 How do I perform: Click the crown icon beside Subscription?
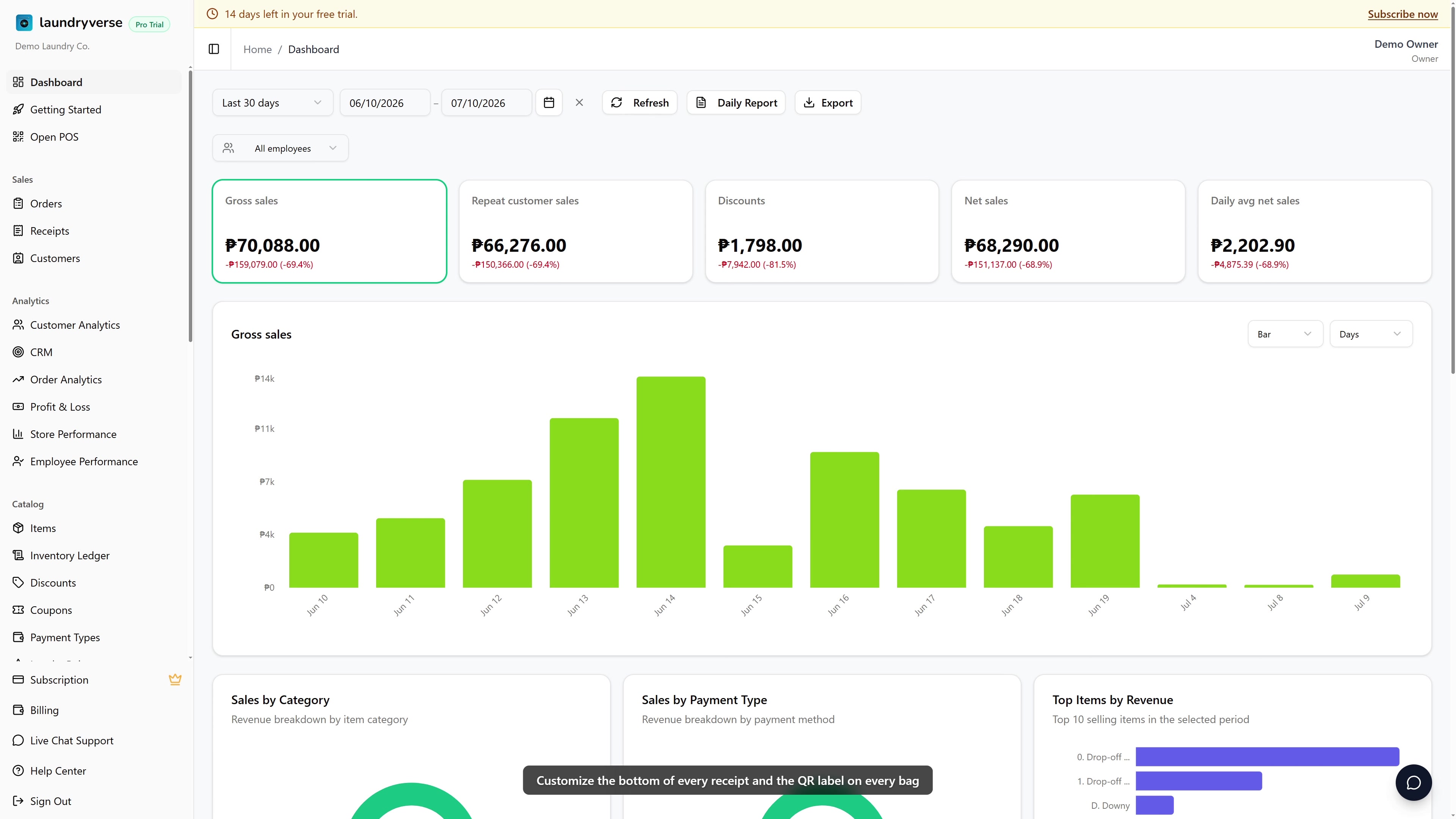point(175,679)
